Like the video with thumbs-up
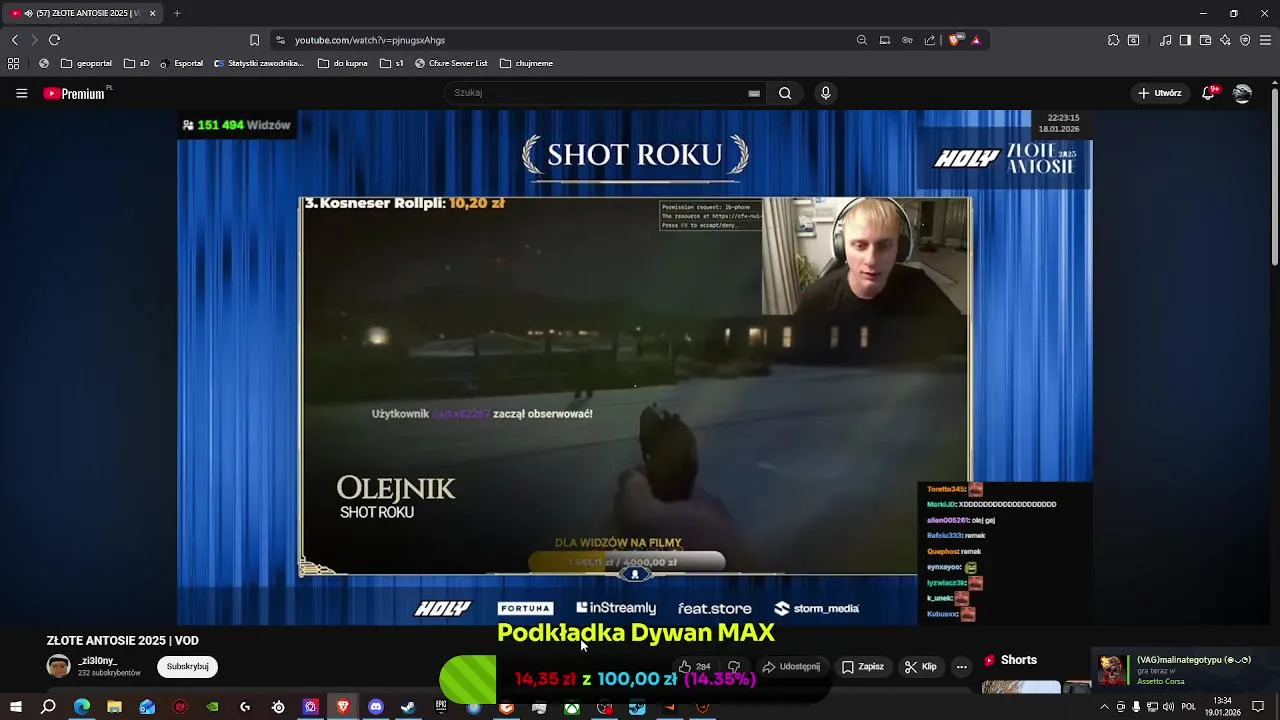The width and height of the screenshot is (1280, 720). (x=694, y=667)
